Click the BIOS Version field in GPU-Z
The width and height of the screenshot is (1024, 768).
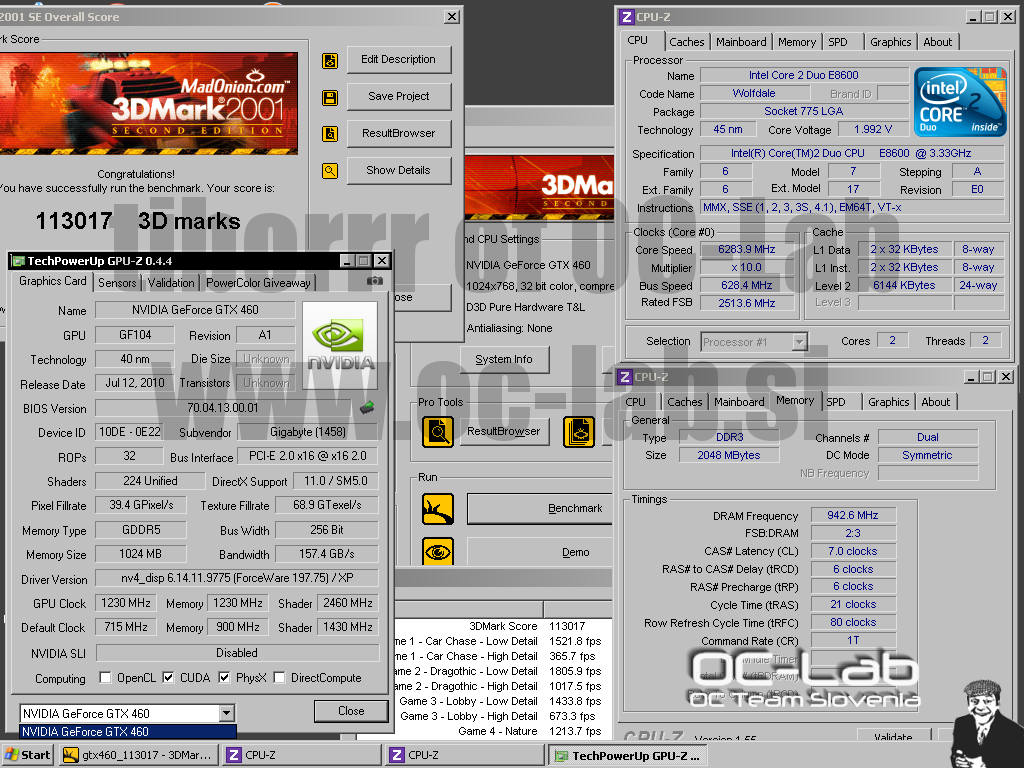[x=223, y=408]
